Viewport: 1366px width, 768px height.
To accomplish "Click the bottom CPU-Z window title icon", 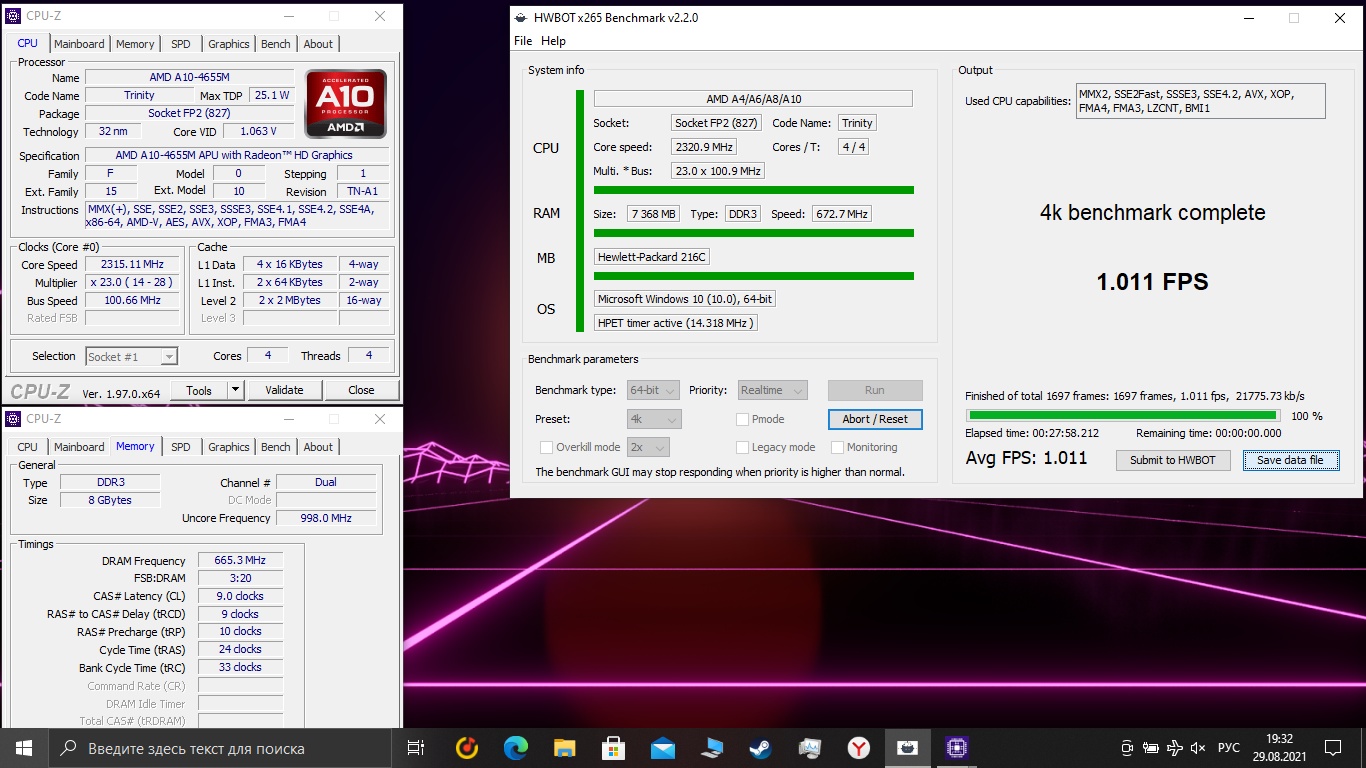I will click(13, 419).
